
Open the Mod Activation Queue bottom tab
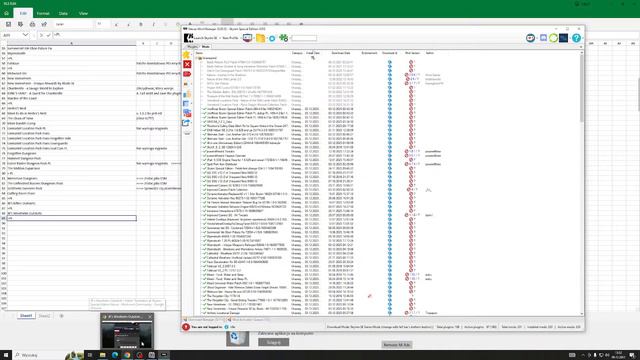[x=248, y=320]
